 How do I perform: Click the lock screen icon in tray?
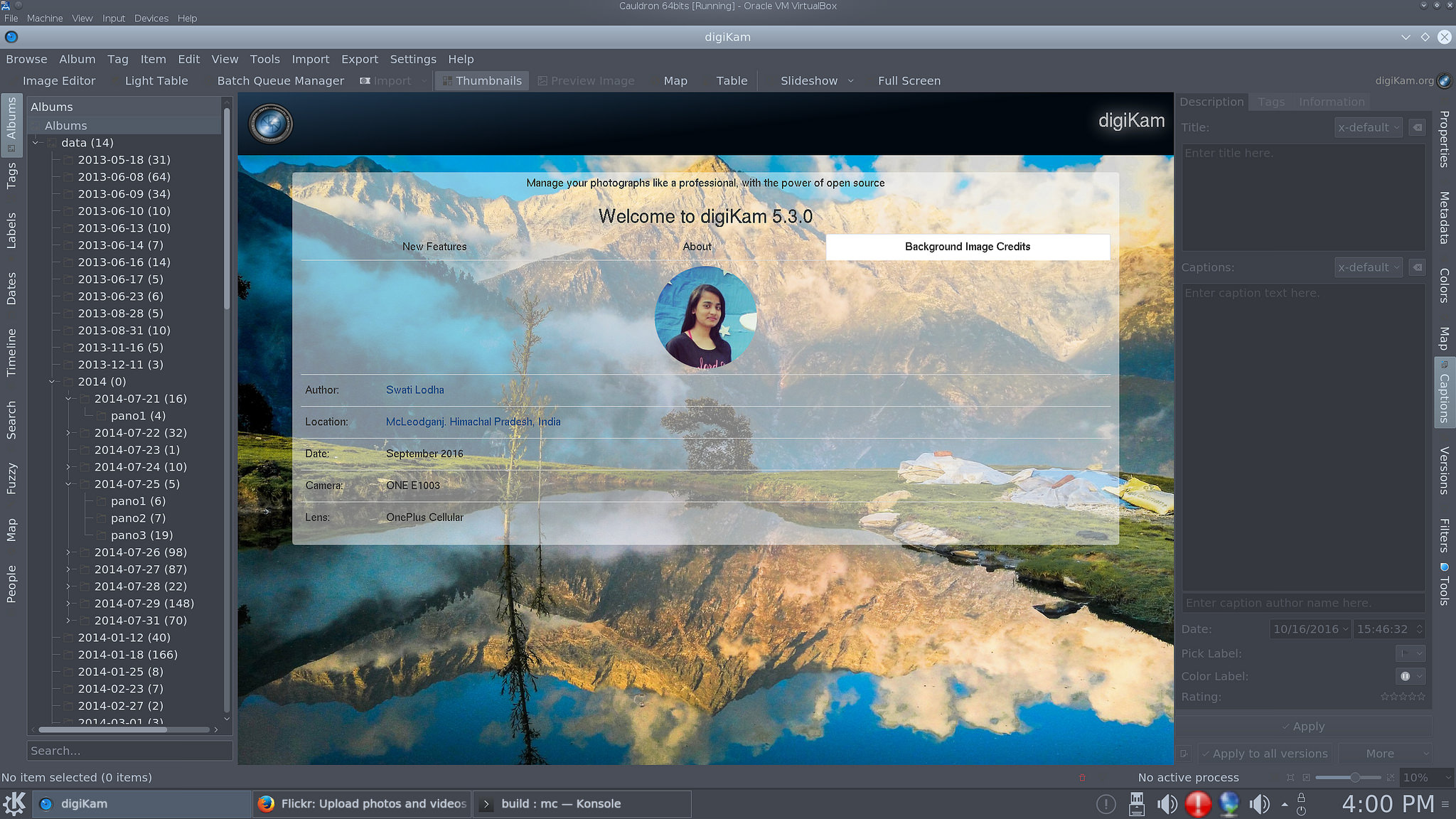pos(1301,798)
